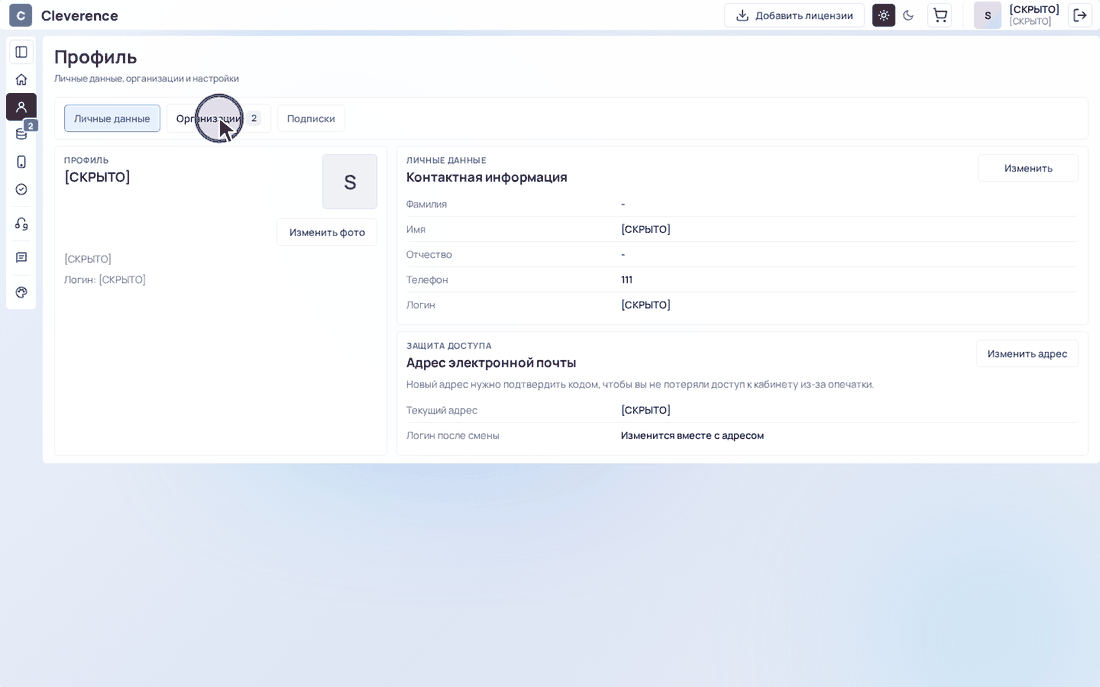Go to the home page icon

(21, 79)
